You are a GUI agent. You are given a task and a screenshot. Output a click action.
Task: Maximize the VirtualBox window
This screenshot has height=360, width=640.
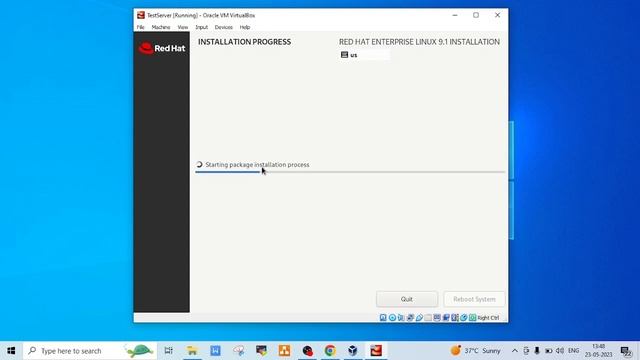pyautogui.click(x=476, y=15)
